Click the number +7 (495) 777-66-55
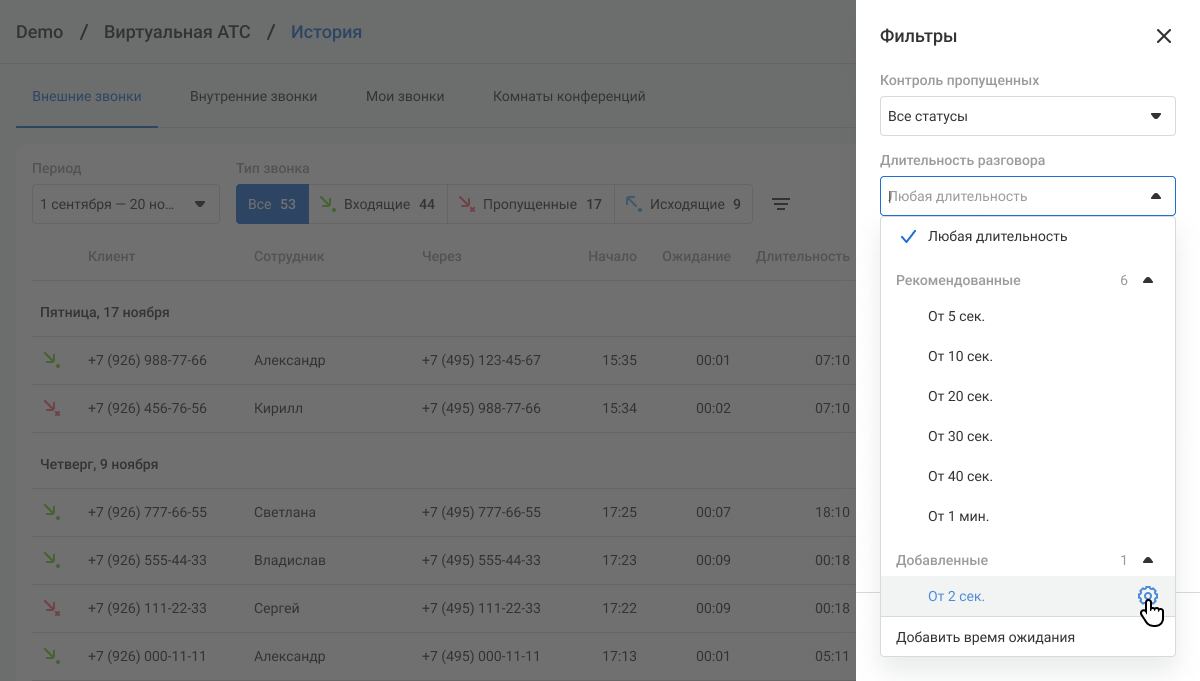1200x681 pixels. tap(481, 512)
